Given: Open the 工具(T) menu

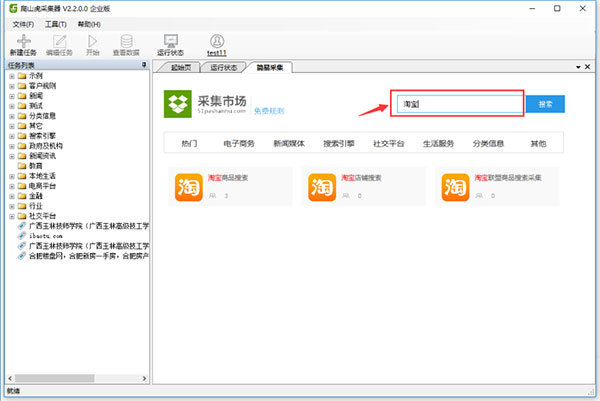Looking at the screenshot, I should (x=56, y=24).
